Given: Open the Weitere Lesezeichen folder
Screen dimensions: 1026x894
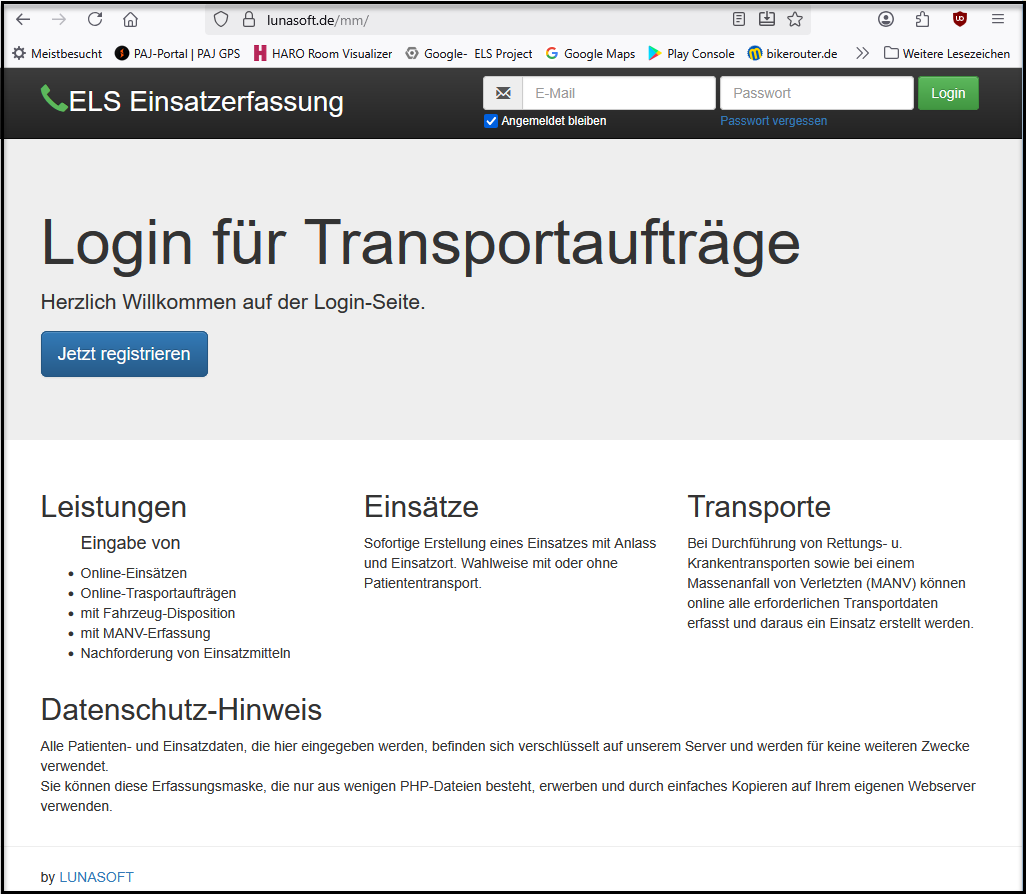Looking at the screenshot, I should (x=946, y=53).
